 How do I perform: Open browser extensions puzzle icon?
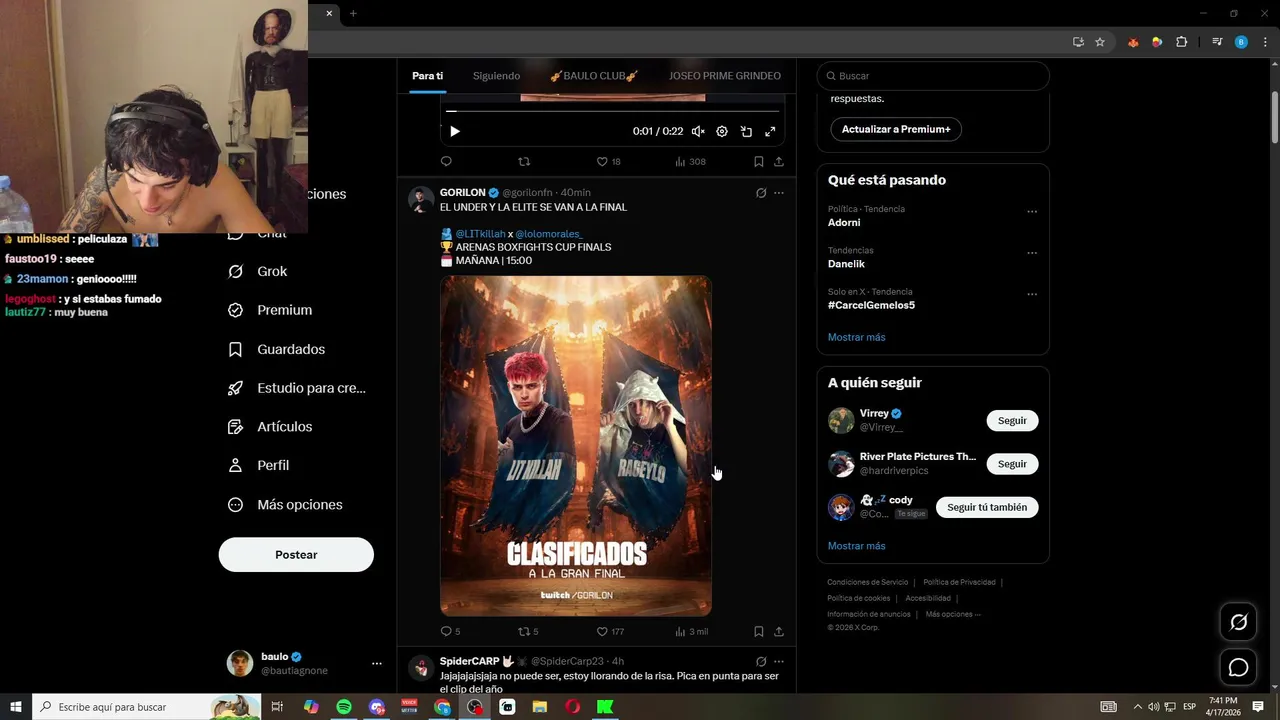click(x=1181, y=42)
